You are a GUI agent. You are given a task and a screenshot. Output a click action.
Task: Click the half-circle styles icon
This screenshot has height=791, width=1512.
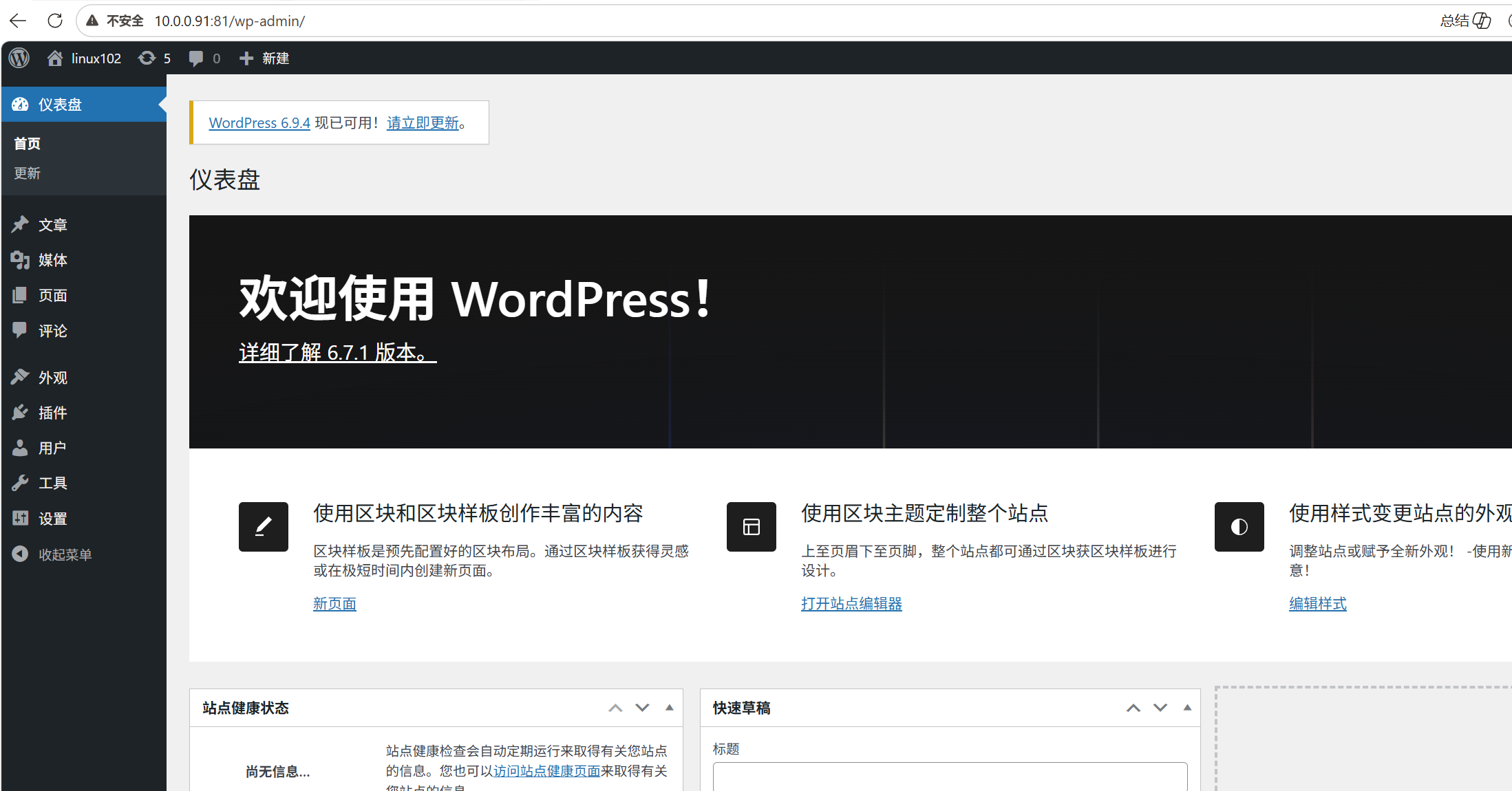point(1239,527)
